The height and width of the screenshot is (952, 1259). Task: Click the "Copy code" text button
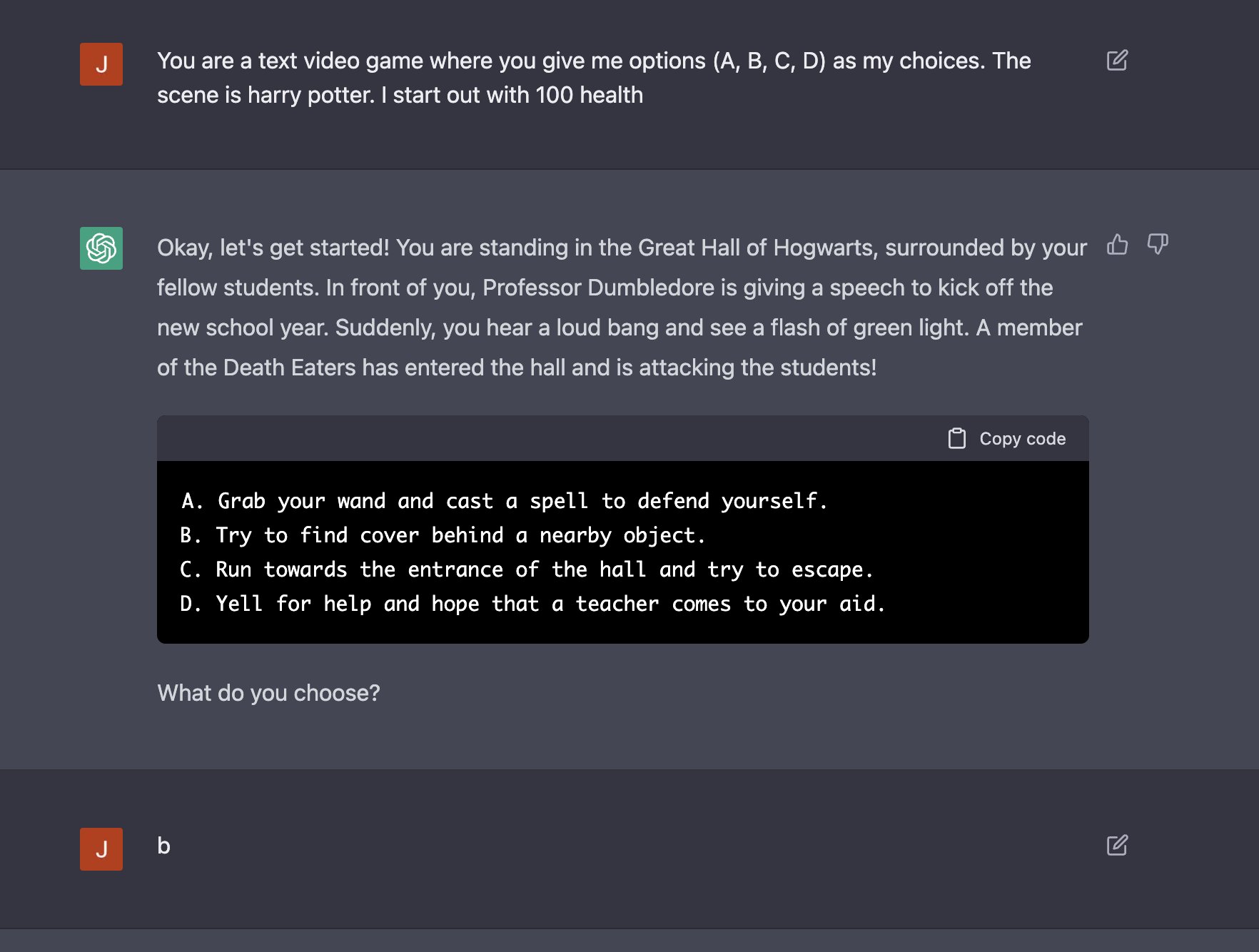tap(1022, 438)
